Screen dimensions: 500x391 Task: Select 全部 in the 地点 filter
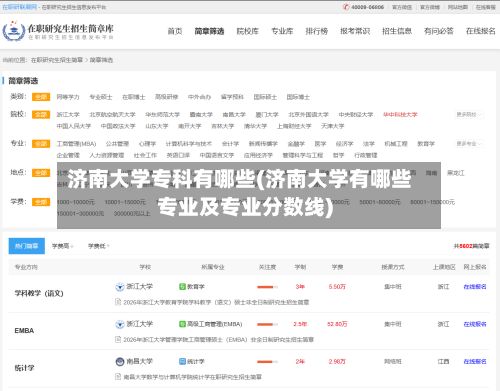click(x=41, y=173)
